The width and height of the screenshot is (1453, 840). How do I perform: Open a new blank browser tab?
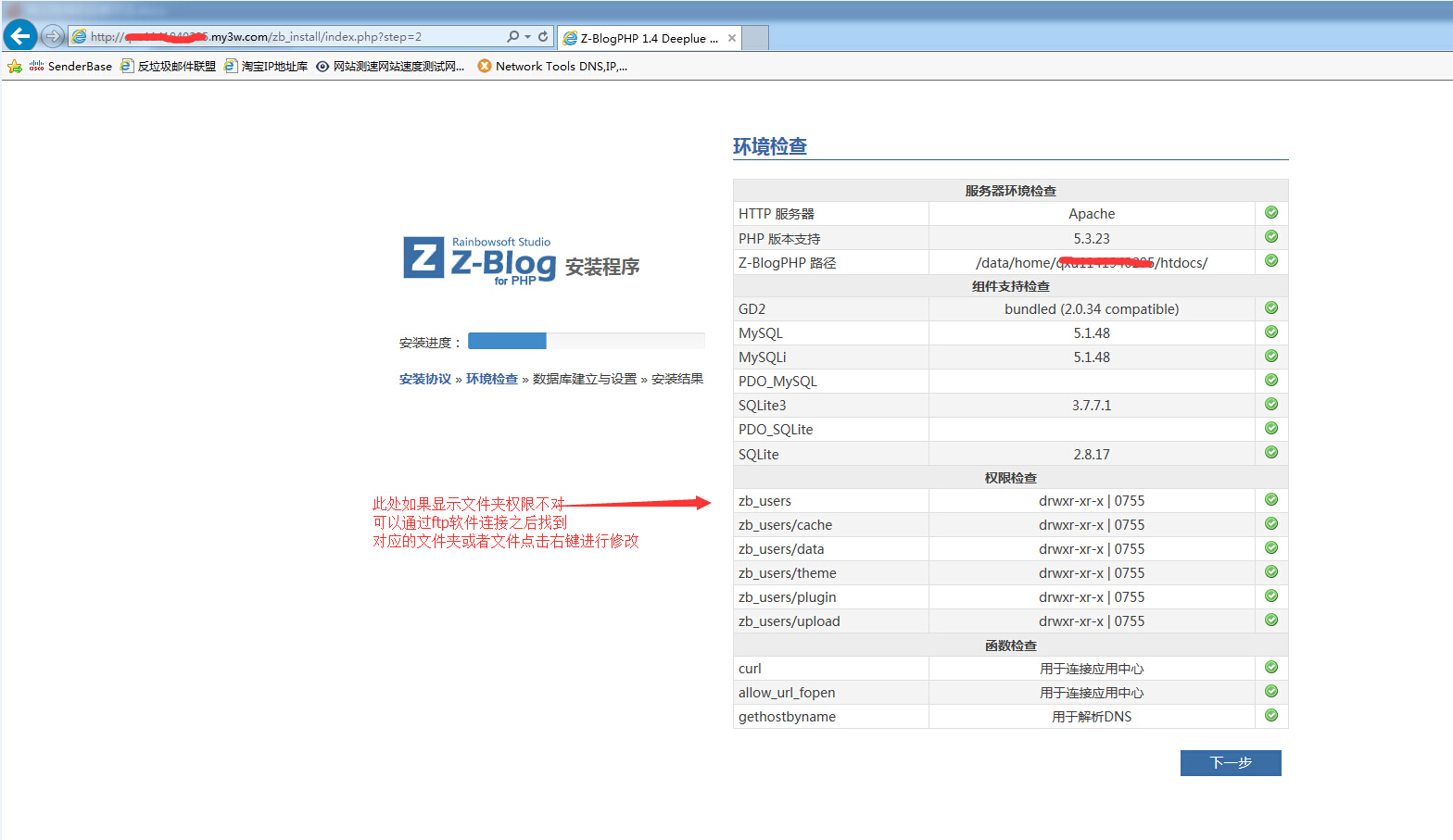point(756,38)
